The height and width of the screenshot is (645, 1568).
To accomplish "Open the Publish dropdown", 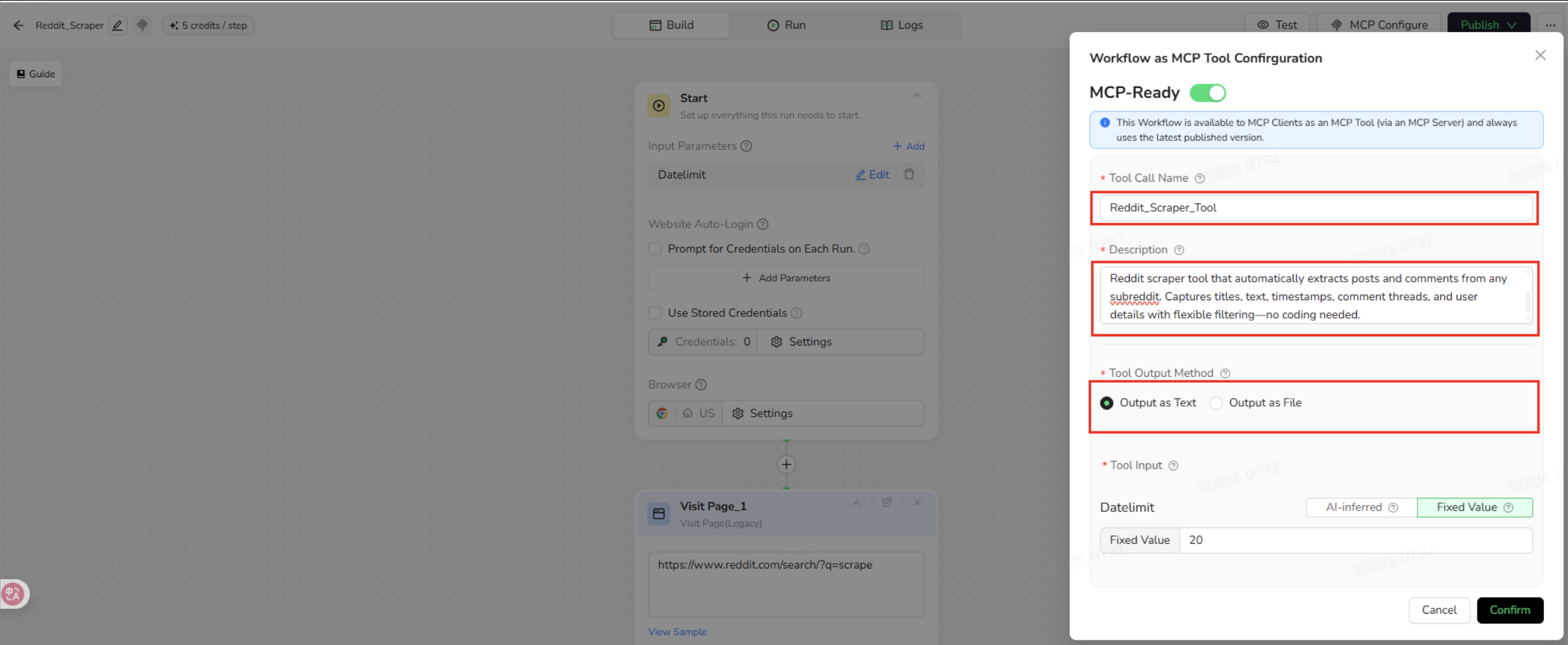I will point(1489,25).
